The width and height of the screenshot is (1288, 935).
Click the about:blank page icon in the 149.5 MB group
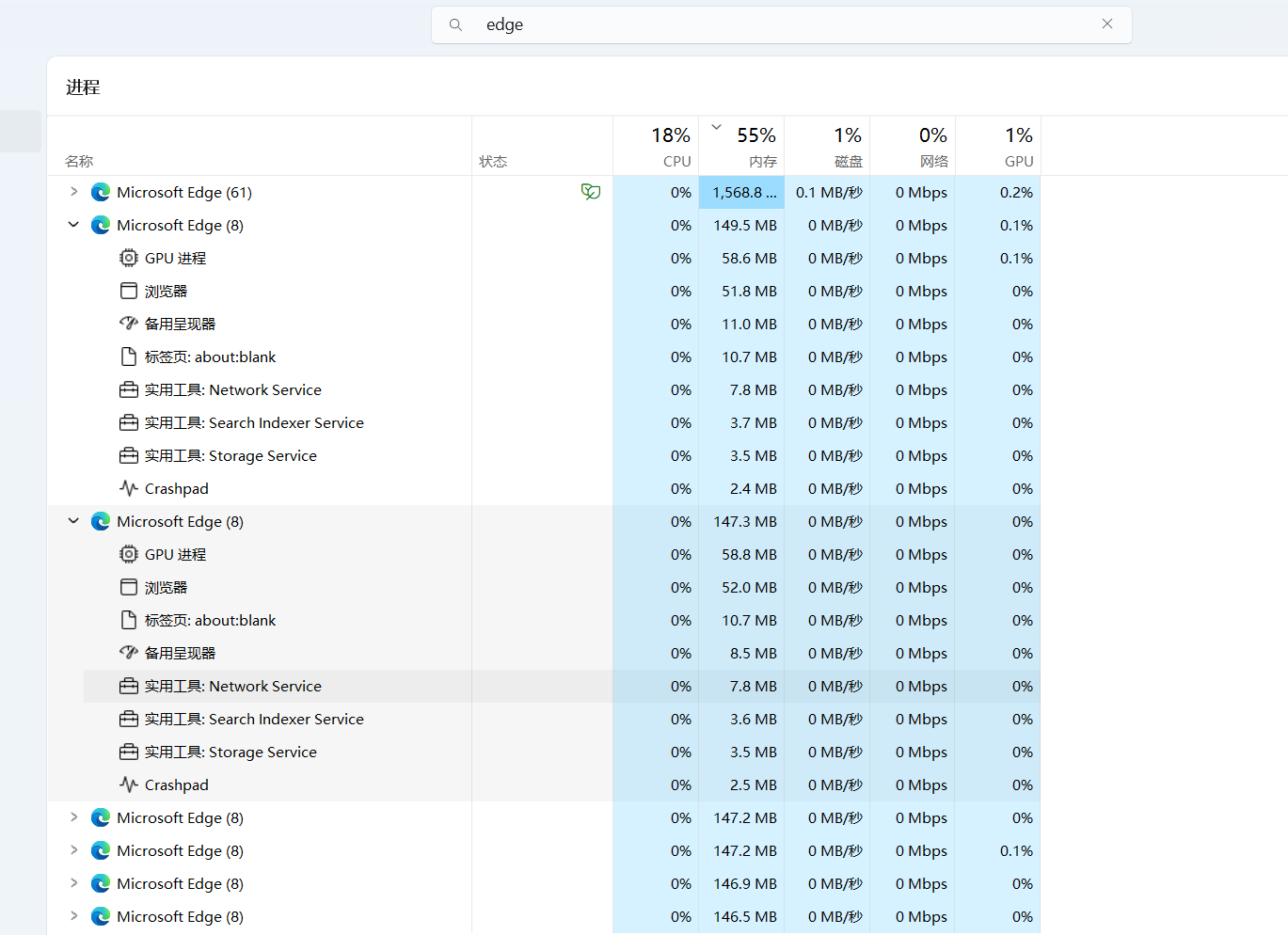coord(129,357)
